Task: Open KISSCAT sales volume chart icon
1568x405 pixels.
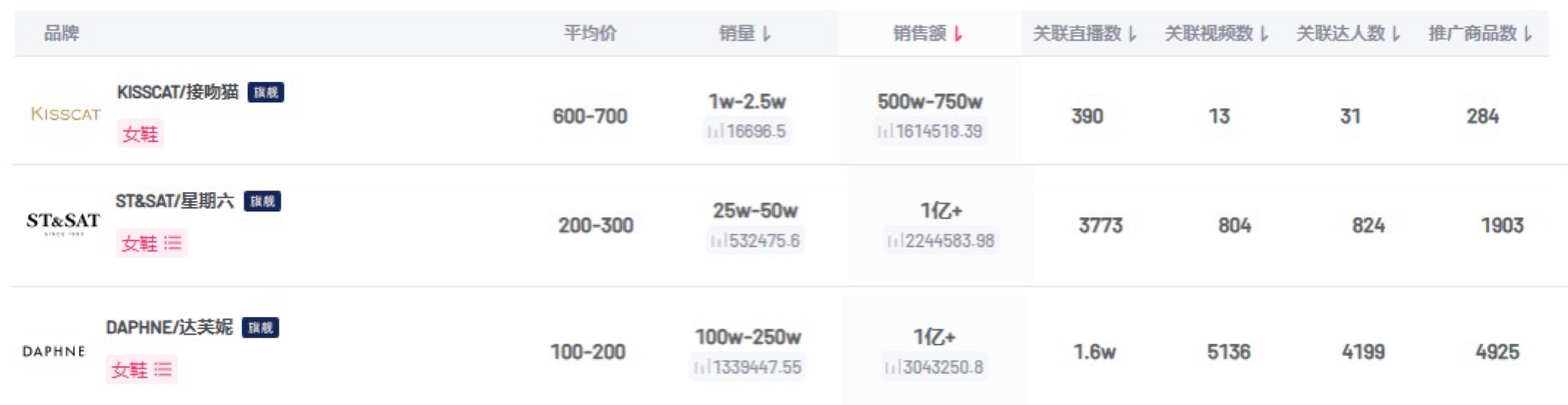Action: [x=715, y=131]
